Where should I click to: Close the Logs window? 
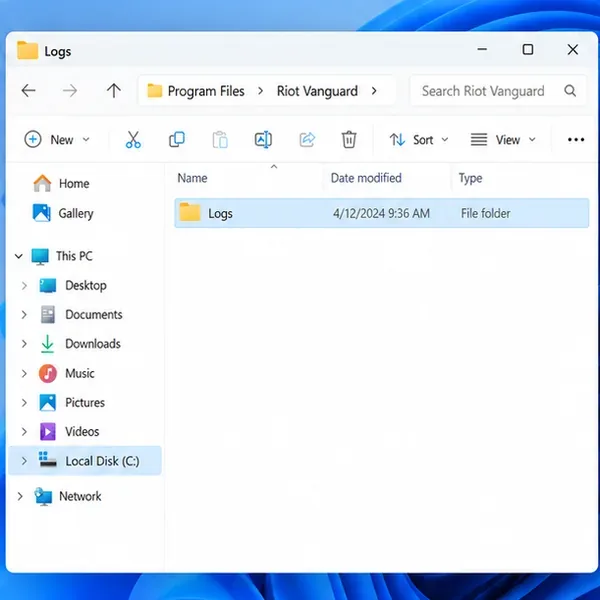click(x=572, y=49)
